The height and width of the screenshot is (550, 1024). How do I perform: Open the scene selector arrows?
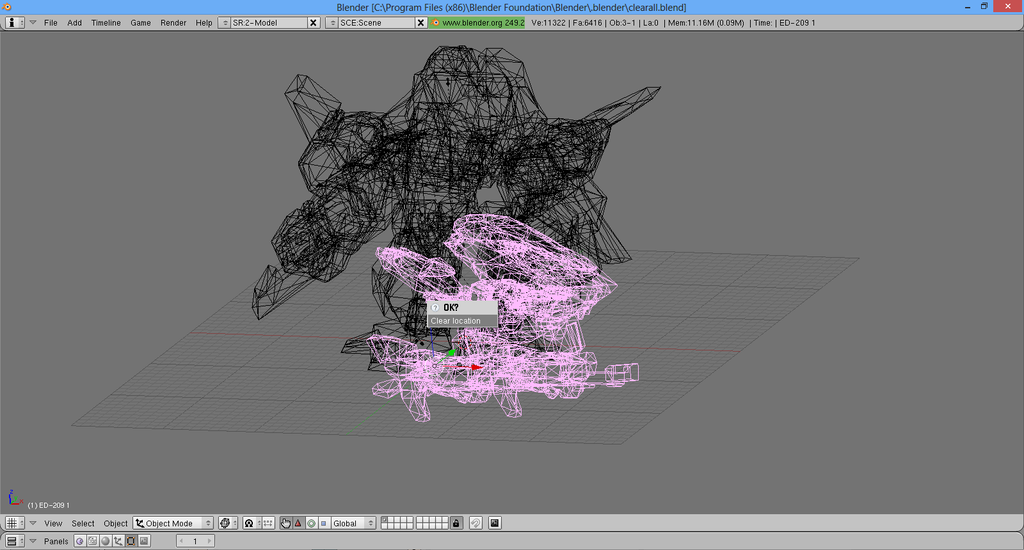pos(332,23)
